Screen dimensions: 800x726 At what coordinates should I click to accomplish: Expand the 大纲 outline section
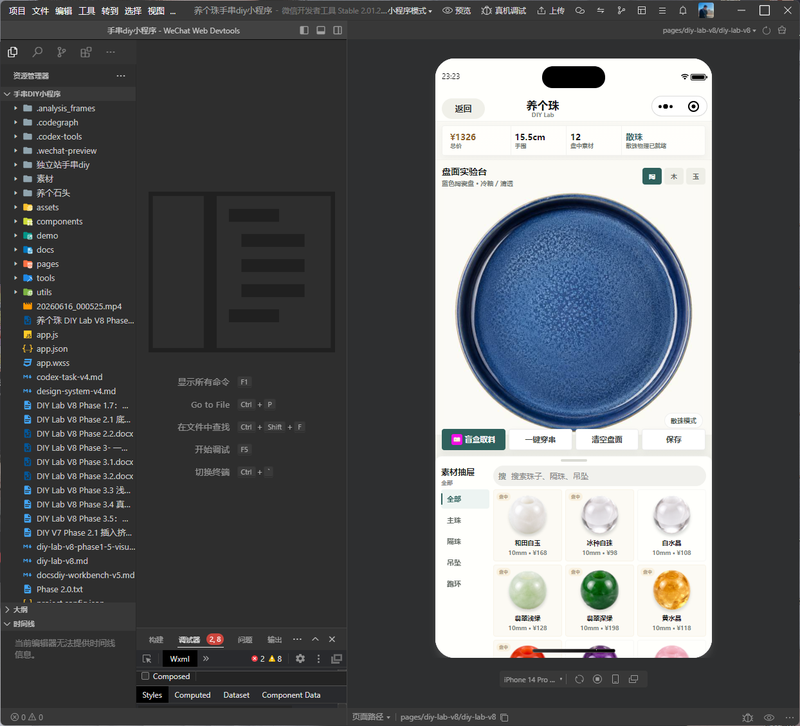point(7,610)
